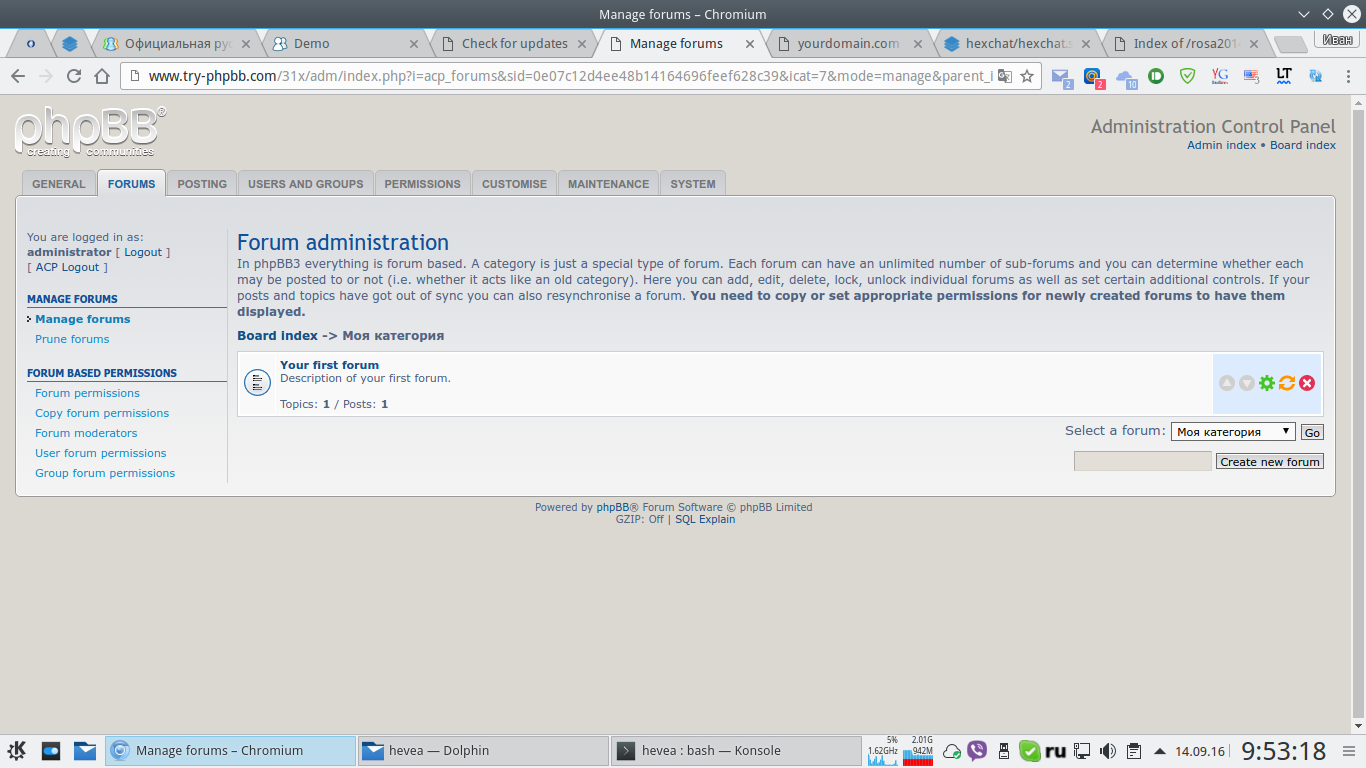Image resolution: width=1366 pixels, height=768 pixels.
Task: Open the browser home page
Action: point(101,76)
